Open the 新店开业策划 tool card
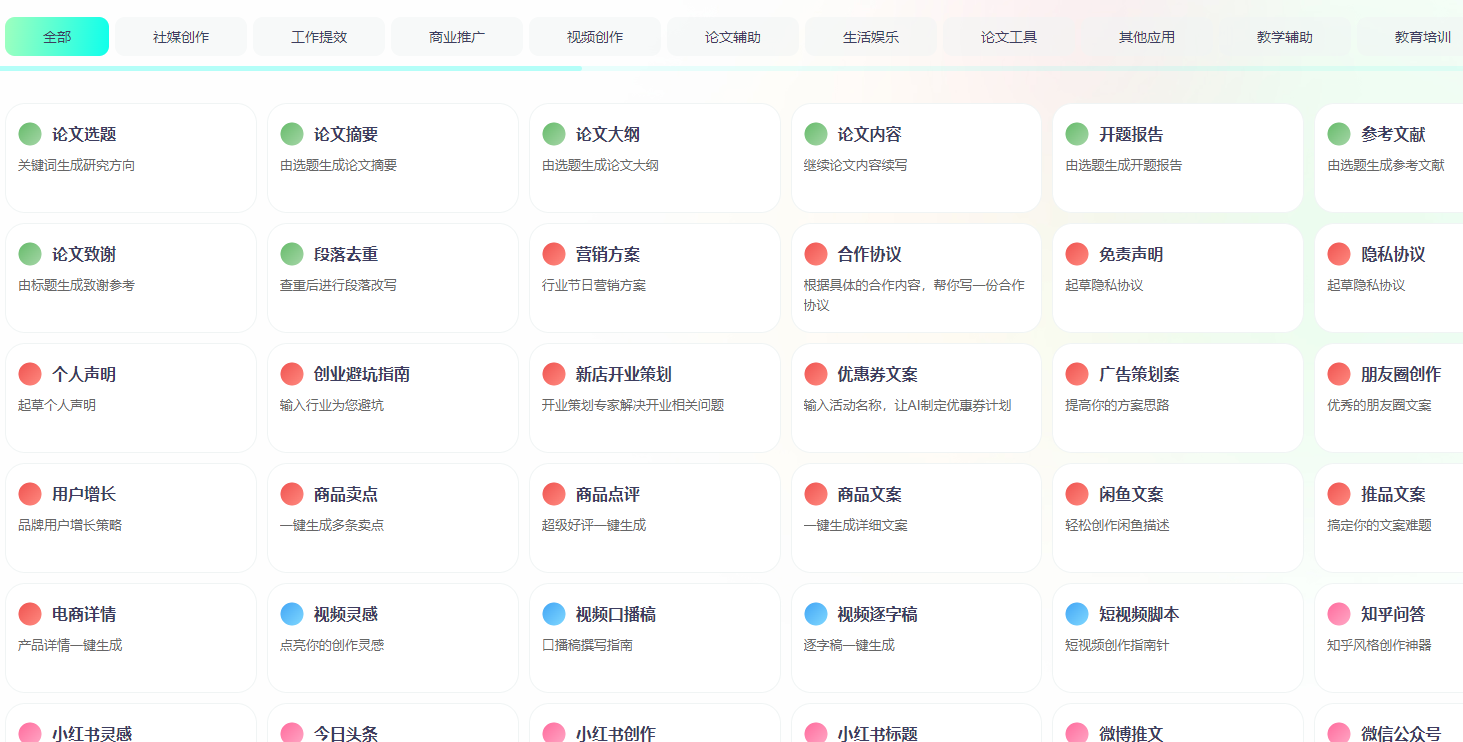This screenshot has height=742, width=1463. [x=654, y=398]
